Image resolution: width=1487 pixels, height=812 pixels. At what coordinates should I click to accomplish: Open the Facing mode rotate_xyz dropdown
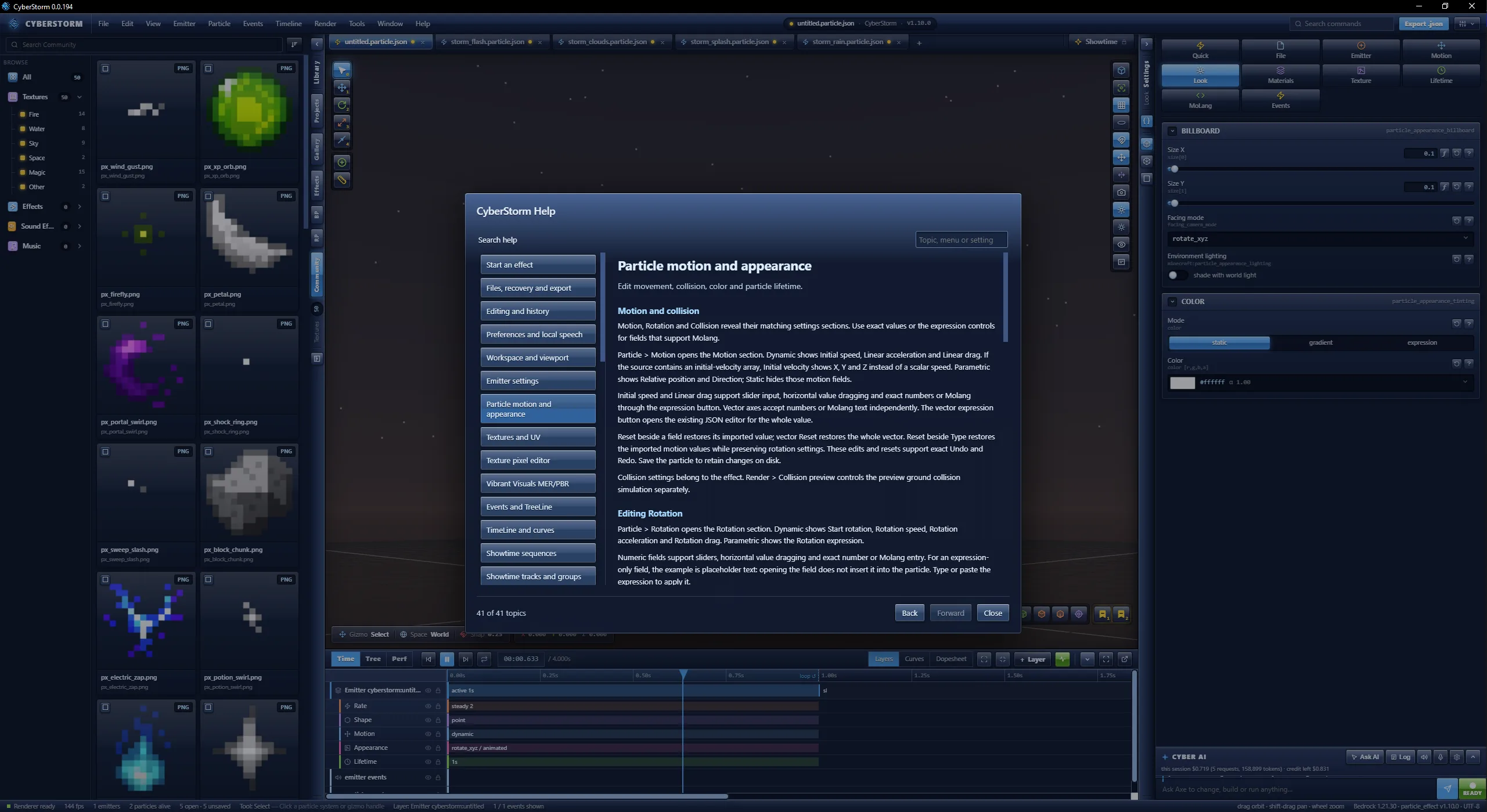[1320, 239]
